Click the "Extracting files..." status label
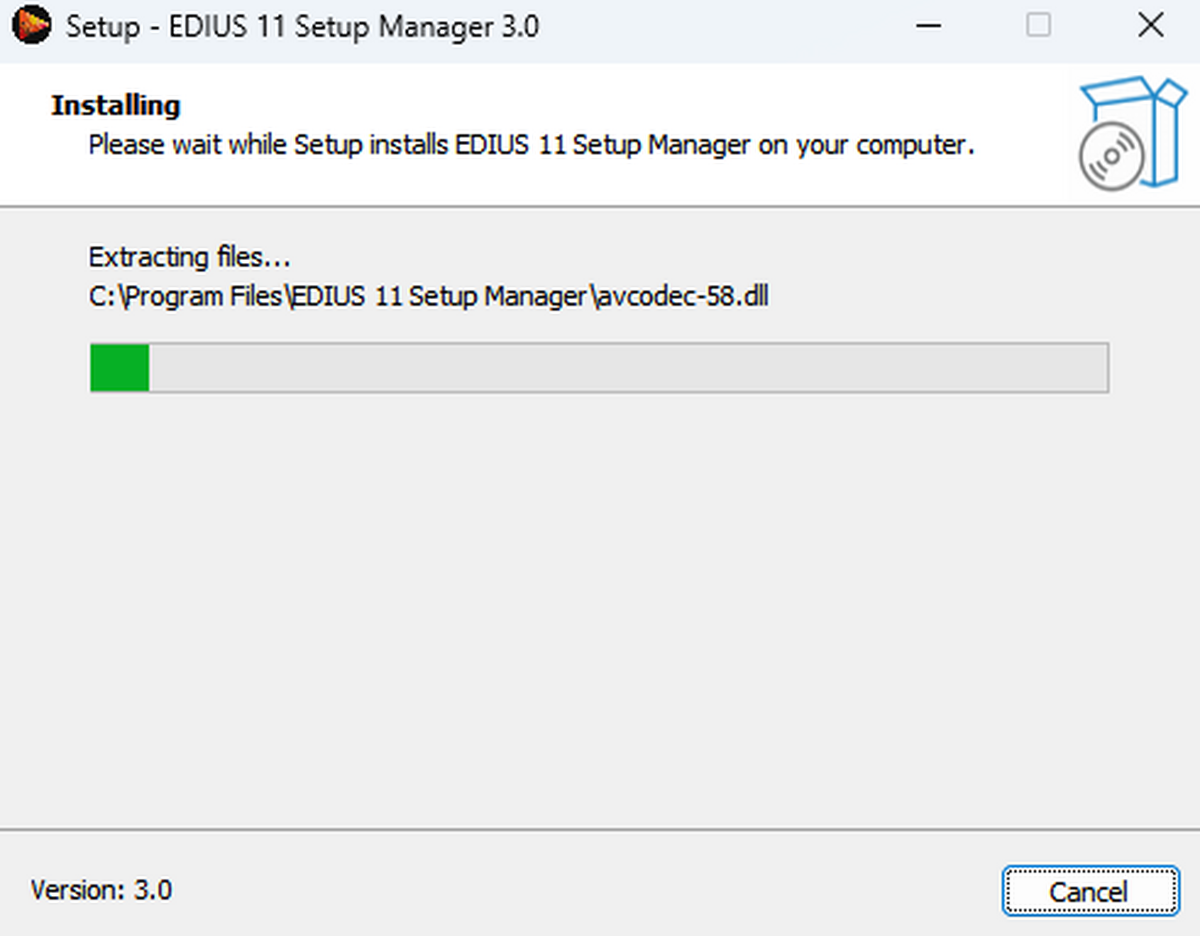 pyautogui.click(x=189, y=257)
